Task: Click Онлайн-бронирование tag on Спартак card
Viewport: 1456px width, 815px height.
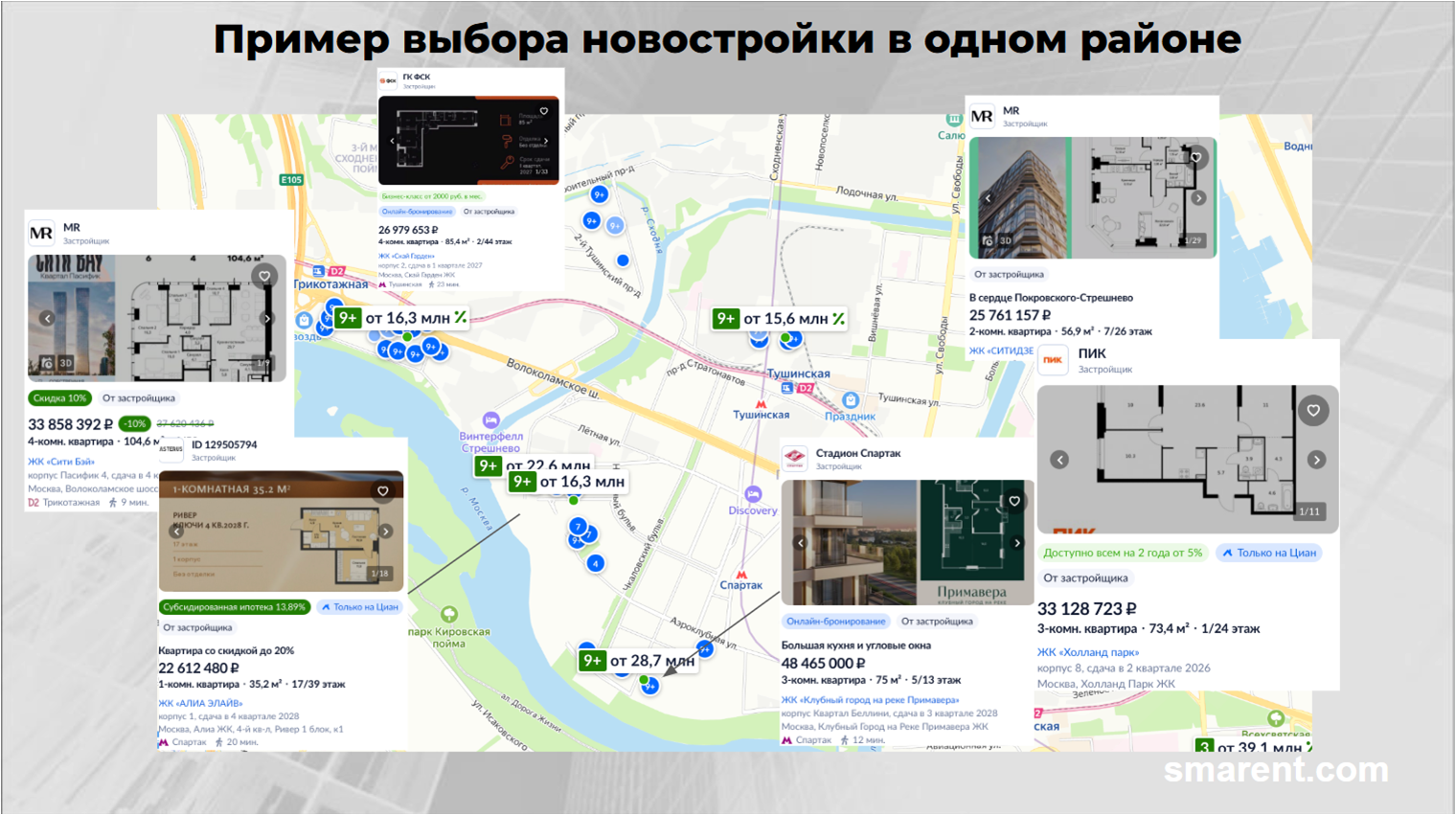Action: click(835, 622)
